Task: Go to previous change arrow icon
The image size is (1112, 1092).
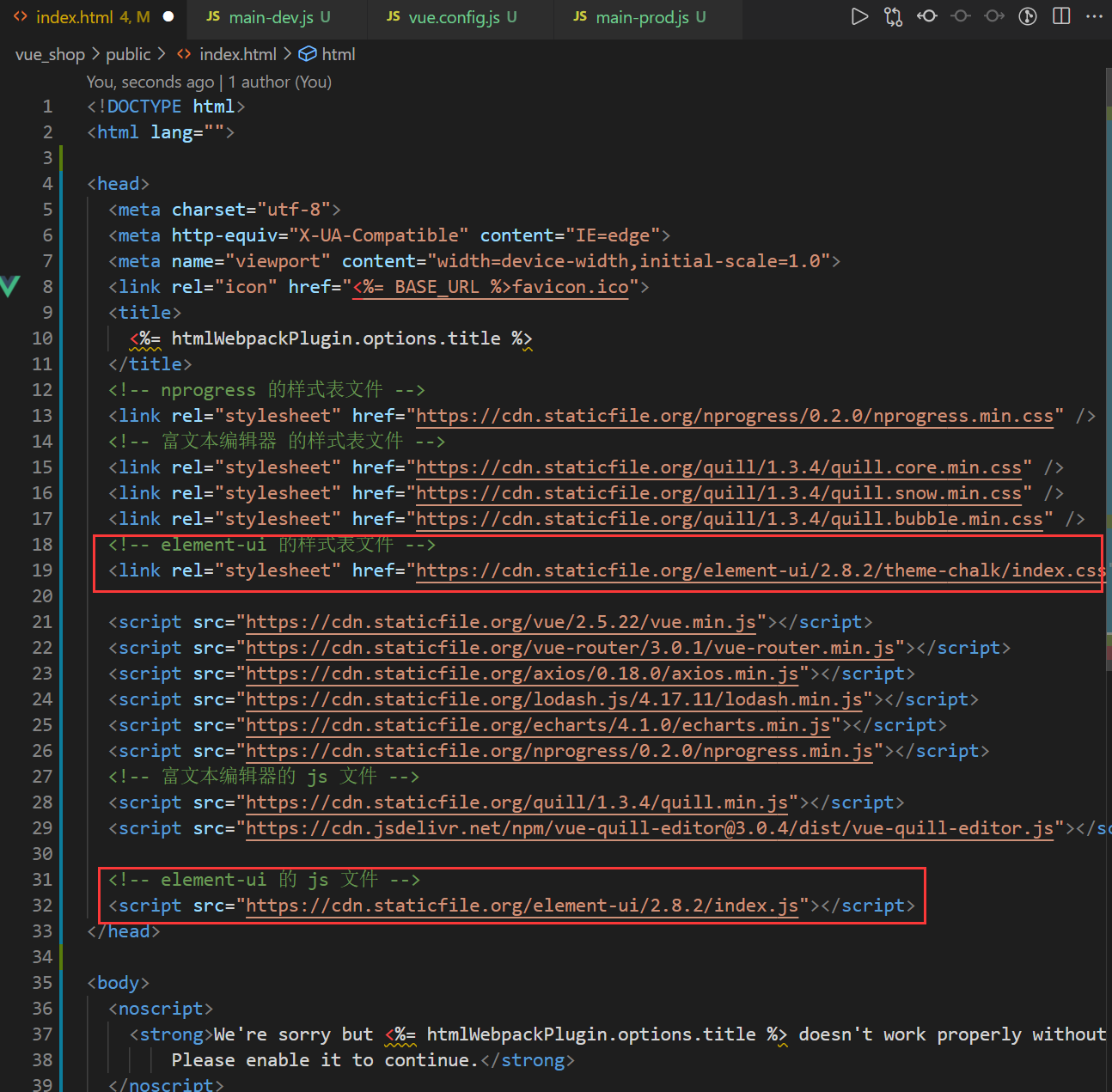Action: tap(927, 16)
